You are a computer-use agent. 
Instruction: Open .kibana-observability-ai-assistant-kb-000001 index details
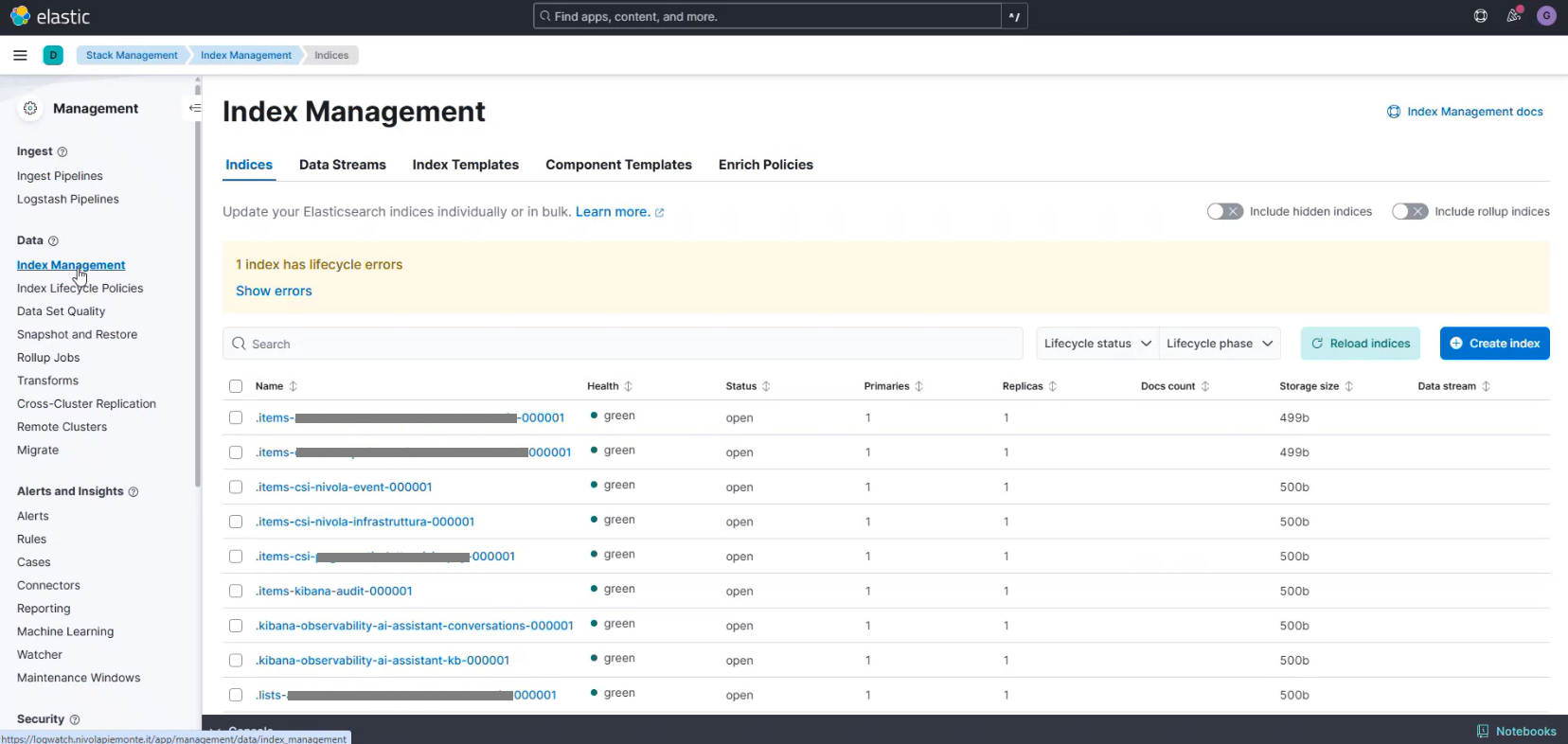click(383, 661)
